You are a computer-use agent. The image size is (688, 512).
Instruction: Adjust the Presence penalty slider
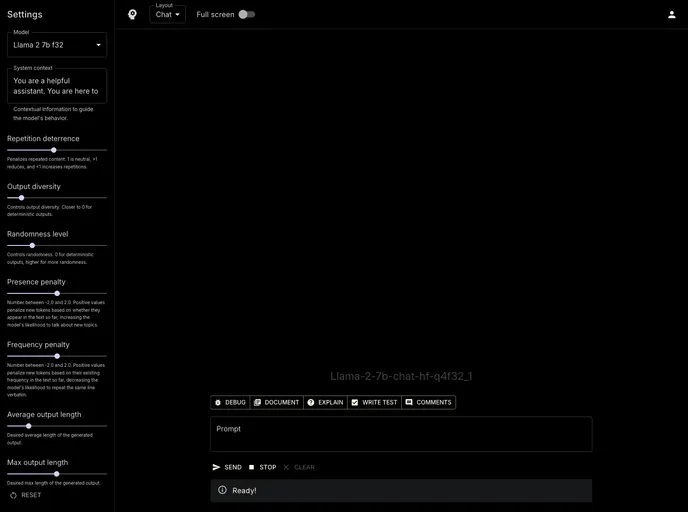(57, 294)
